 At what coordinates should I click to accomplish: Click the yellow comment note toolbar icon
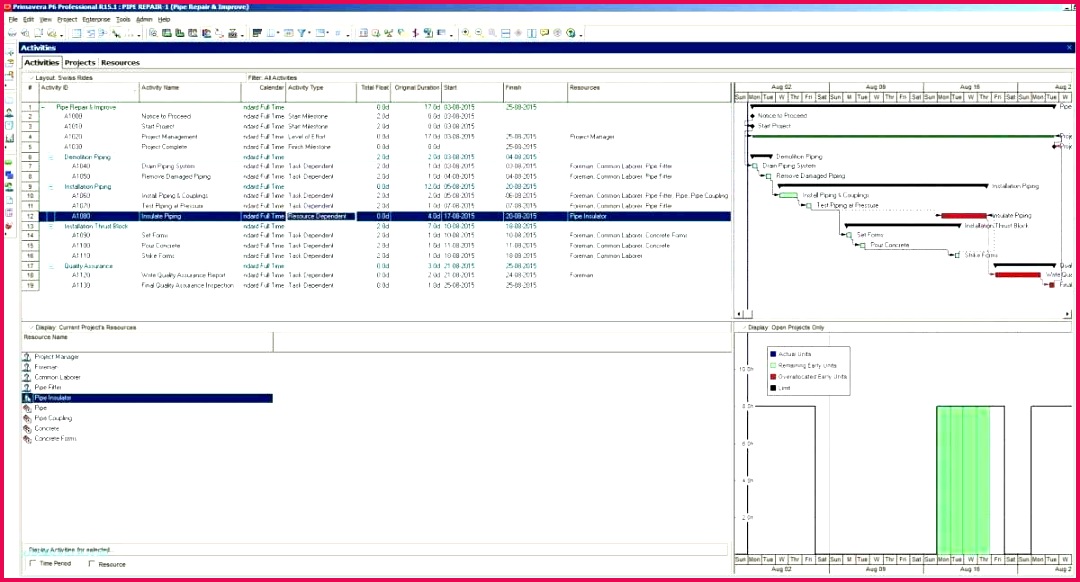point(545,33)
